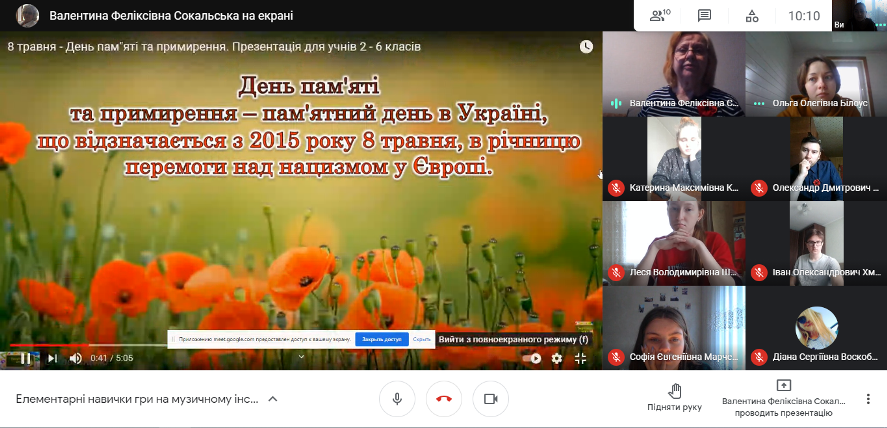
Task: Click muted mic icon for Іван Олександрович
Action: pyautogui.click(x=759, y=273)
